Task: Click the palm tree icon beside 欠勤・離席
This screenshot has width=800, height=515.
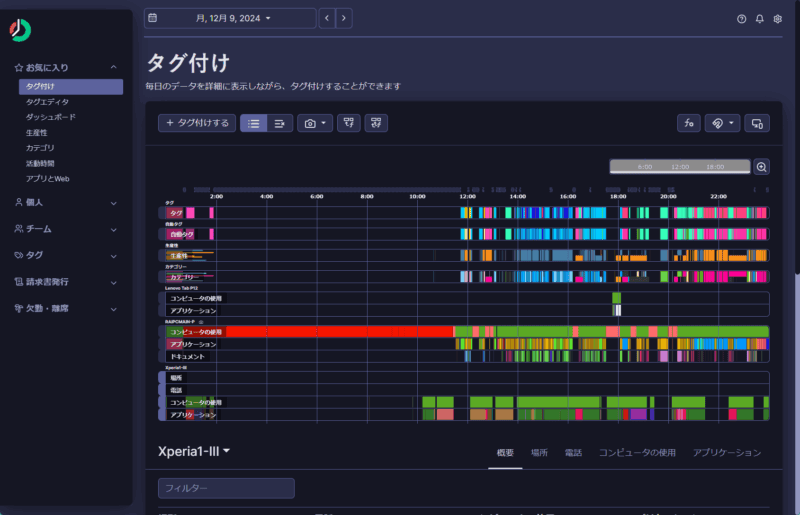Action: tap(19, 308)
